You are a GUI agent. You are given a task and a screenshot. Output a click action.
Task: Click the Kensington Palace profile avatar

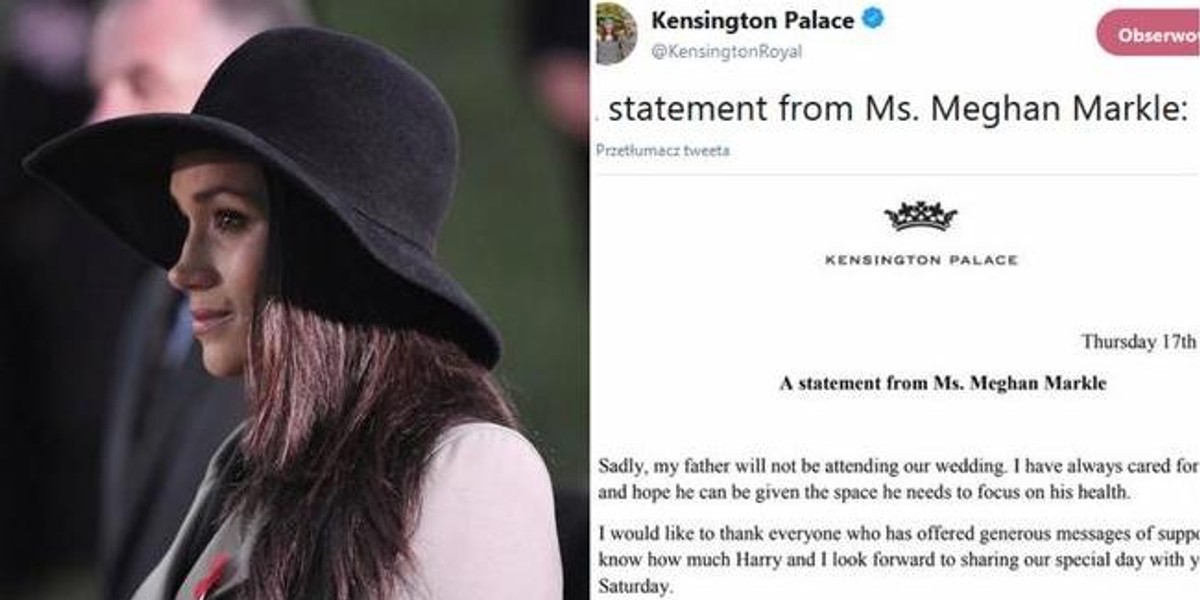pyautogui.click(x=616, y=33)
